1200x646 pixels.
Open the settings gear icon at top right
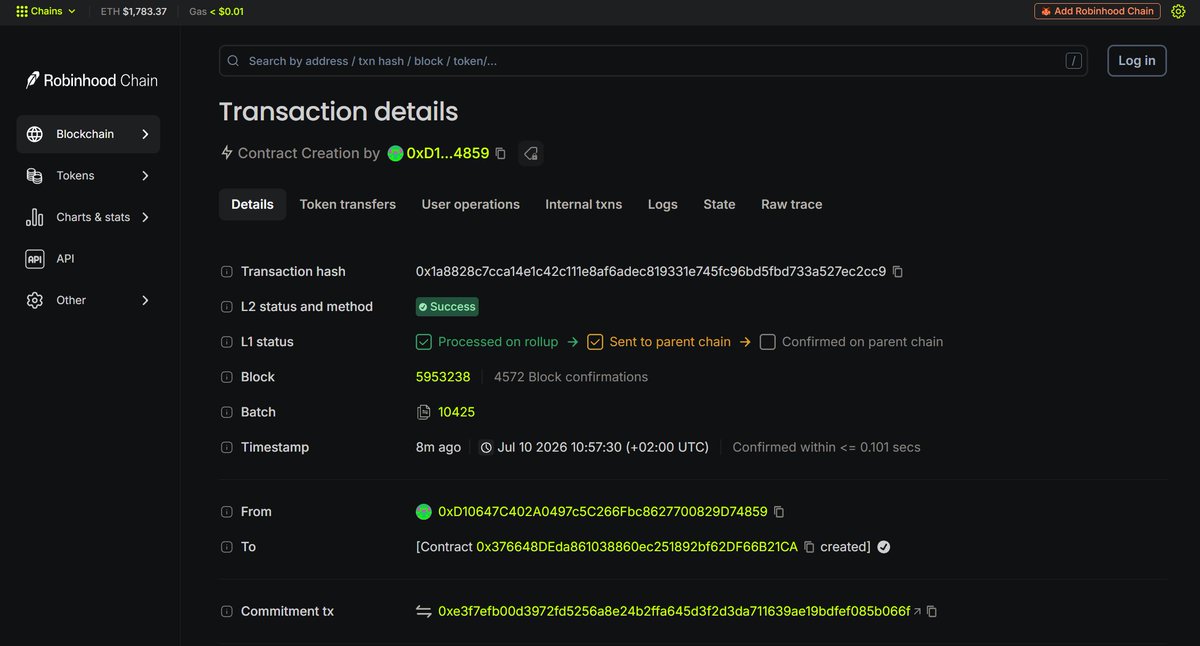click(x=1177, y=11)
